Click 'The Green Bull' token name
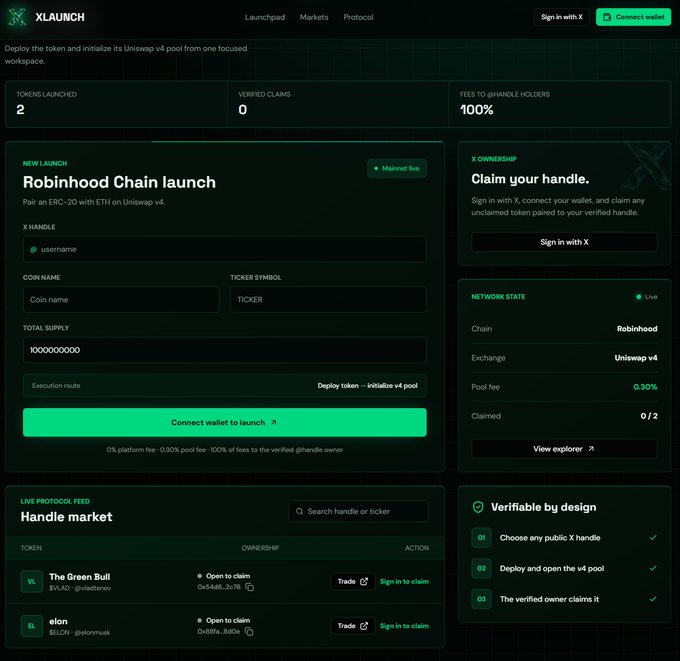The height and width of the screenshot is (661, 680). point(79,577)
